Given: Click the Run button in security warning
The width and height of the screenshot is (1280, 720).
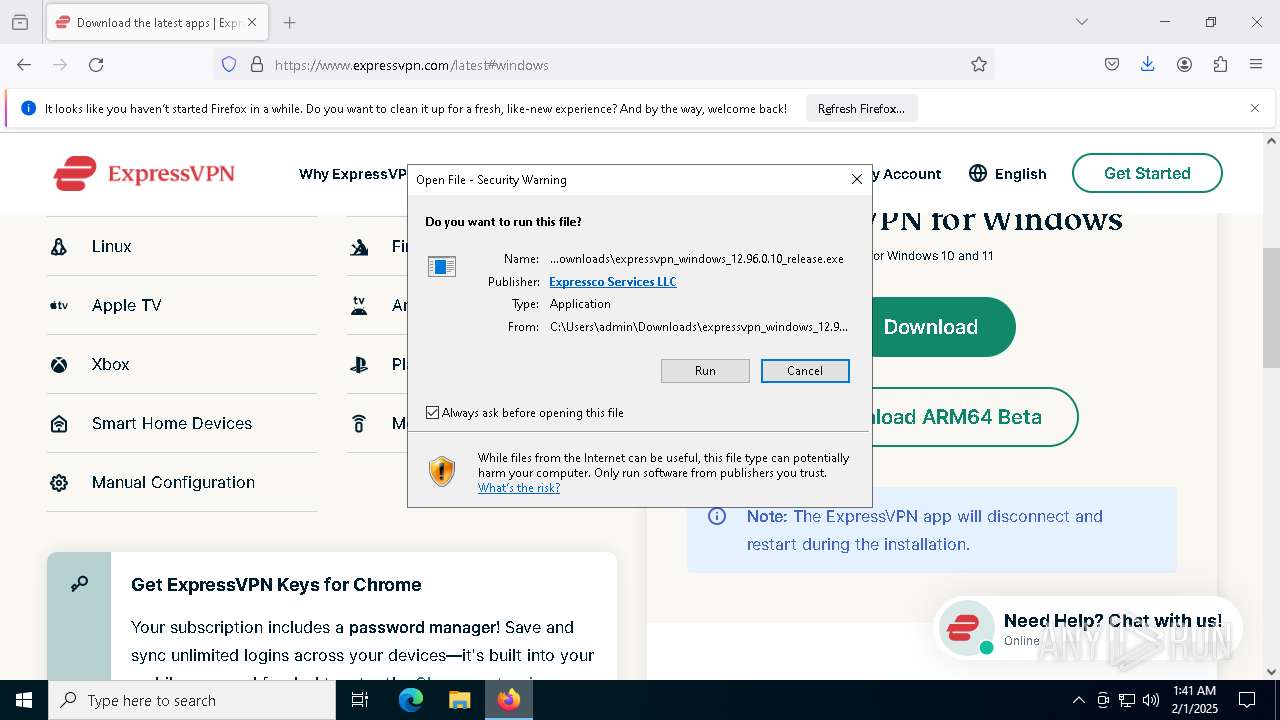Looking at the screenshot, I should pos(705,371).
